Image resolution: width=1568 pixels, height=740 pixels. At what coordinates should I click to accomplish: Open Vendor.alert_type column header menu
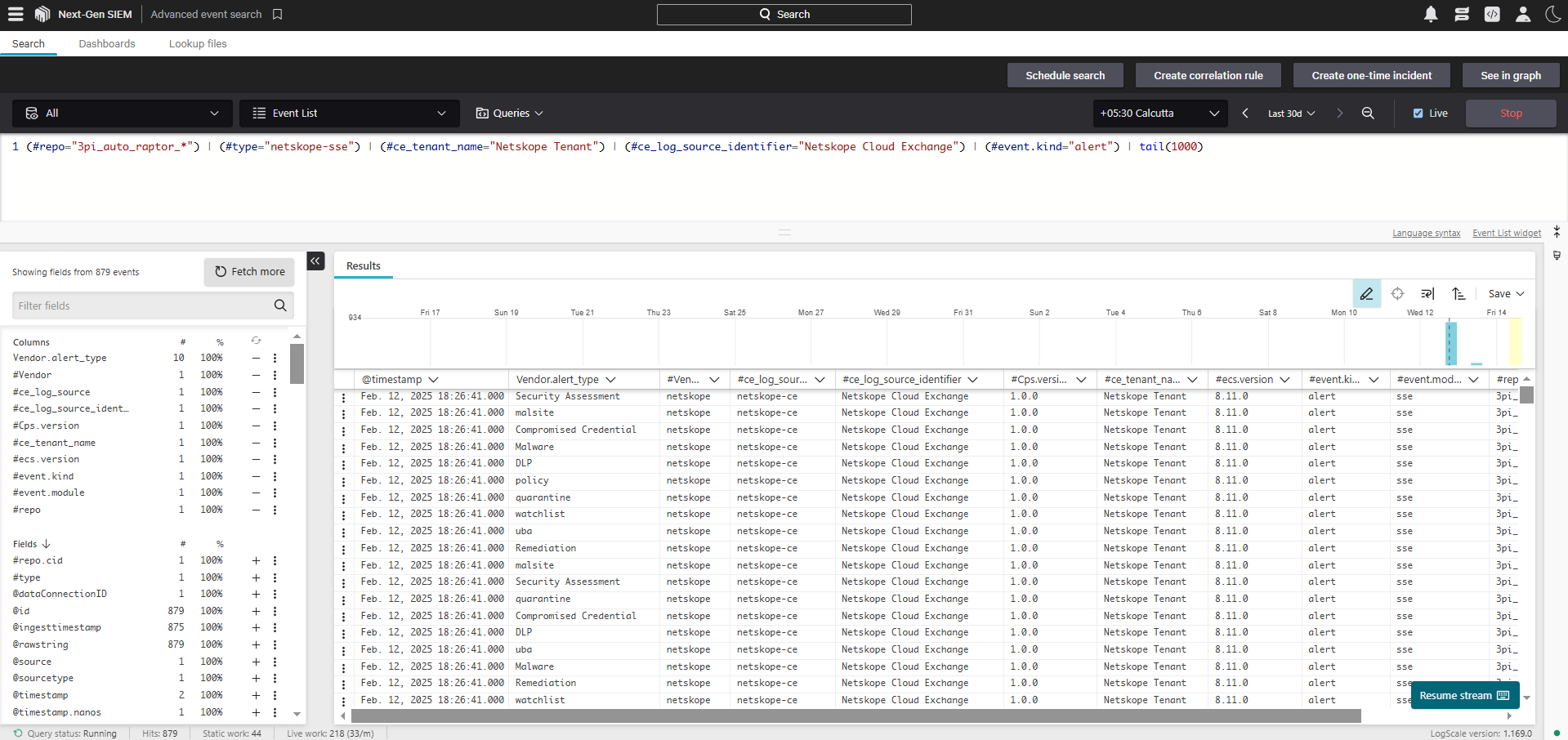coord(610,379)
